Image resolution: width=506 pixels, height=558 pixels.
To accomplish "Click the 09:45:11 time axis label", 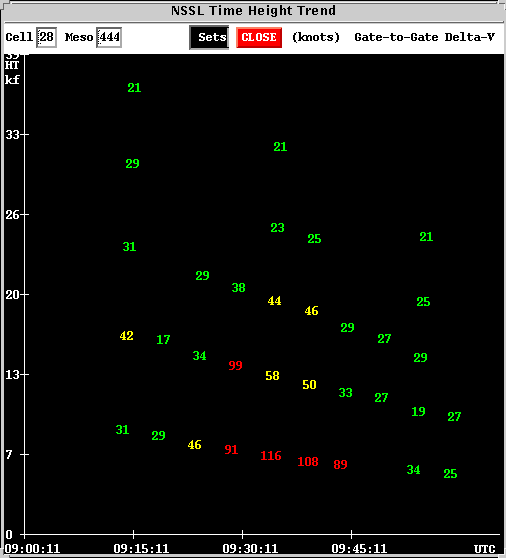I will coord(359,548).
